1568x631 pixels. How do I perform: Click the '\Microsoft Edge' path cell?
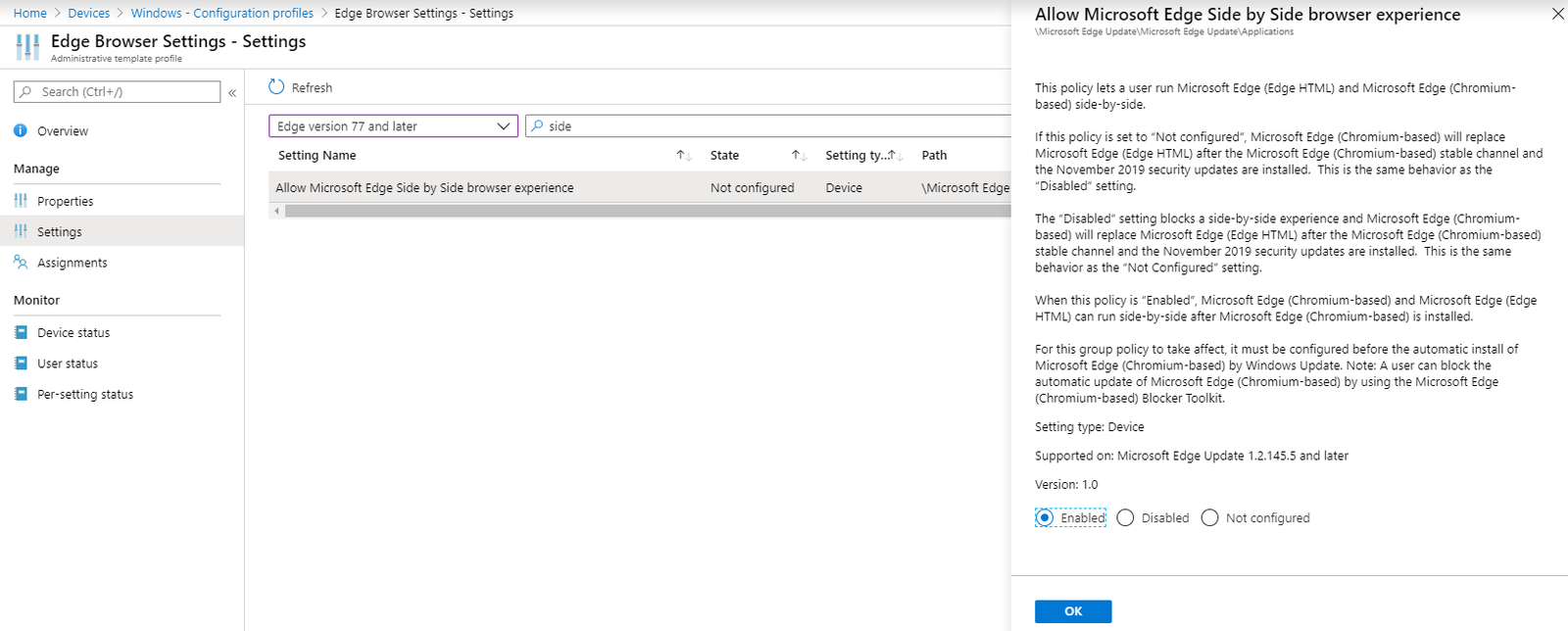[965, 187]
